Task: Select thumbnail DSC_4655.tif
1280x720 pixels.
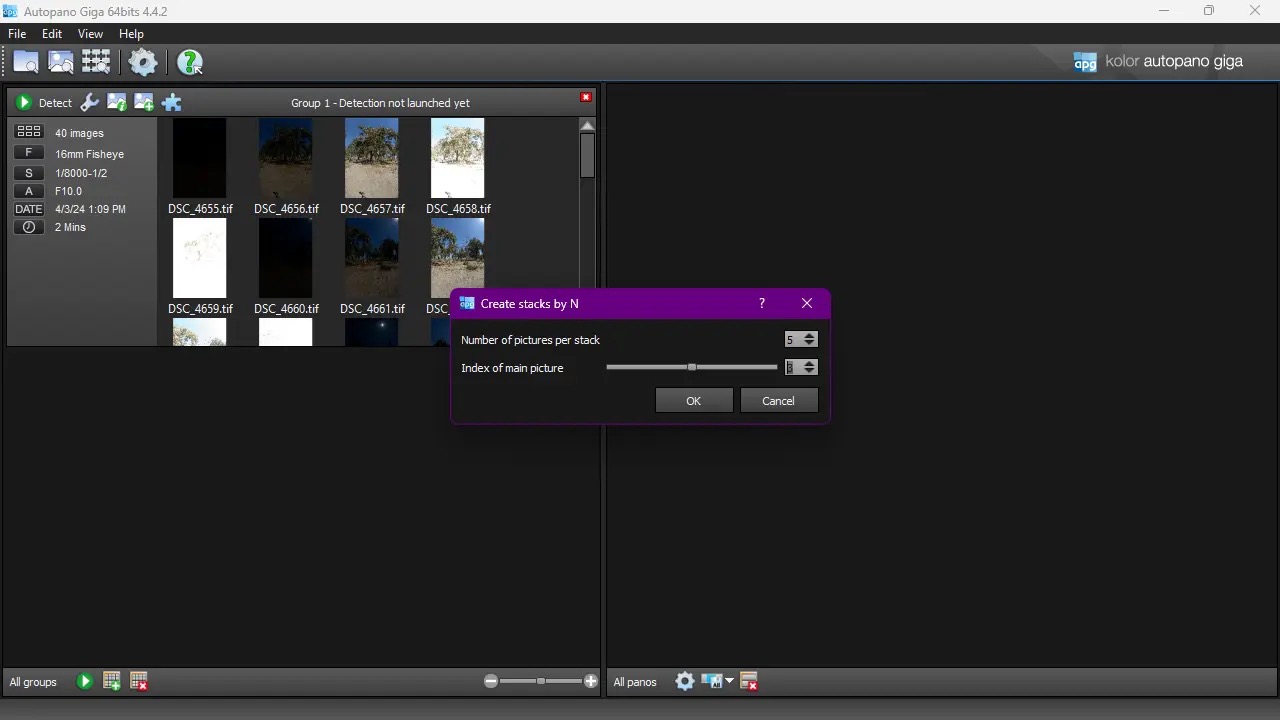Action: click(200, 158)
